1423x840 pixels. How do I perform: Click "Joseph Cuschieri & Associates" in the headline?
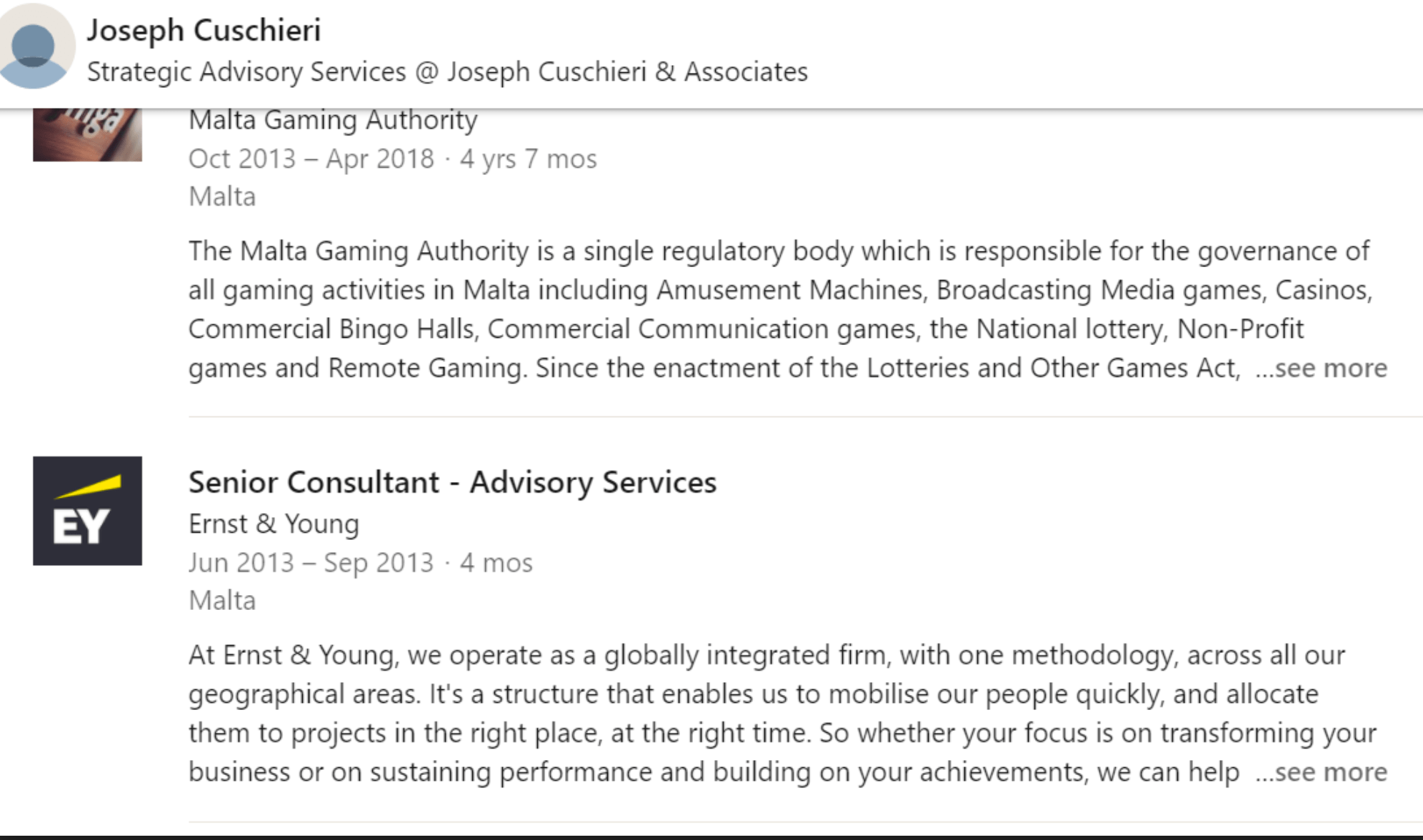click(627, 72)
